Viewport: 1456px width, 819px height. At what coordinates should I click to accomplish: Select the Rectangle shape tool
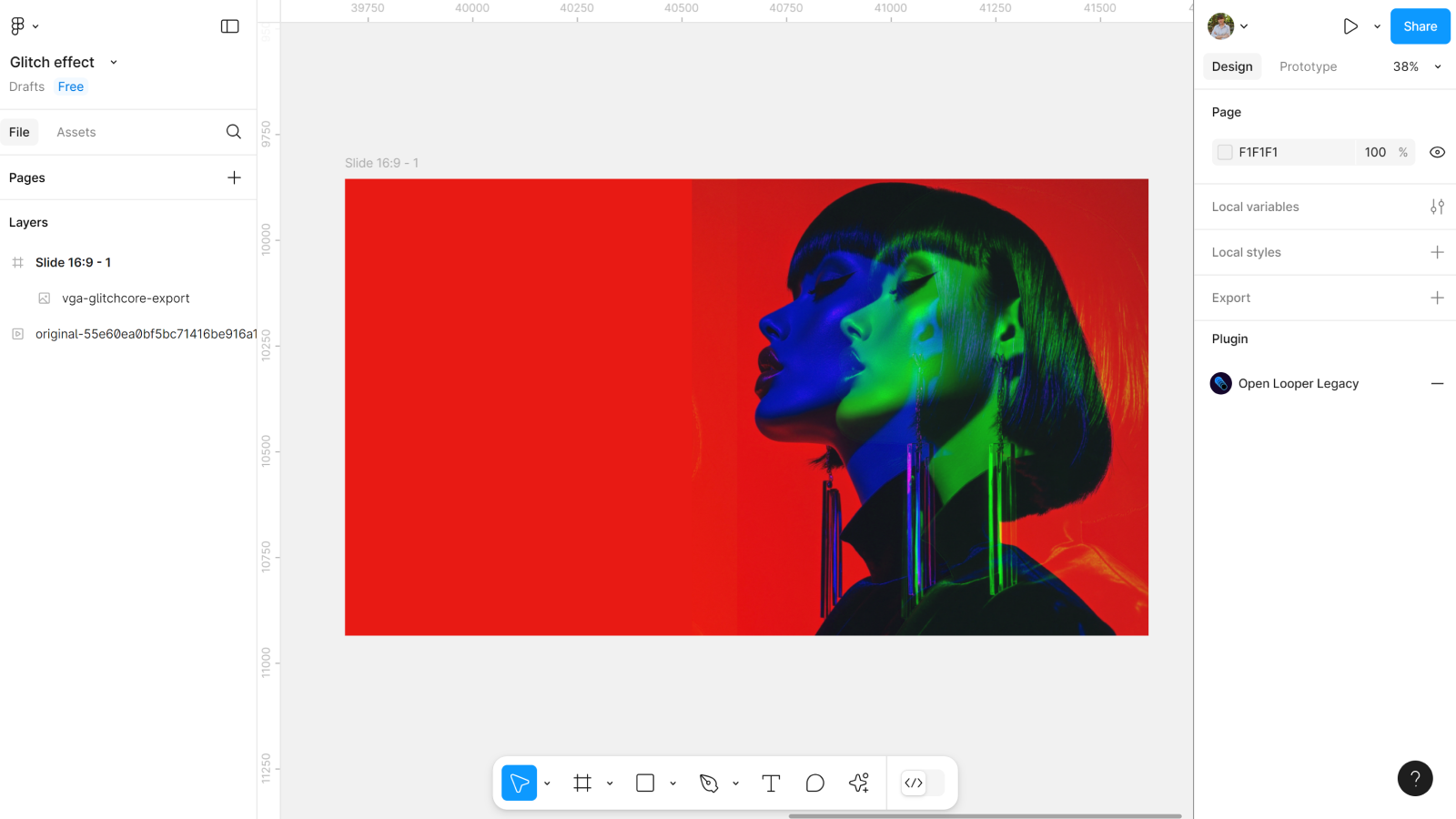click(x=645, y=783)
